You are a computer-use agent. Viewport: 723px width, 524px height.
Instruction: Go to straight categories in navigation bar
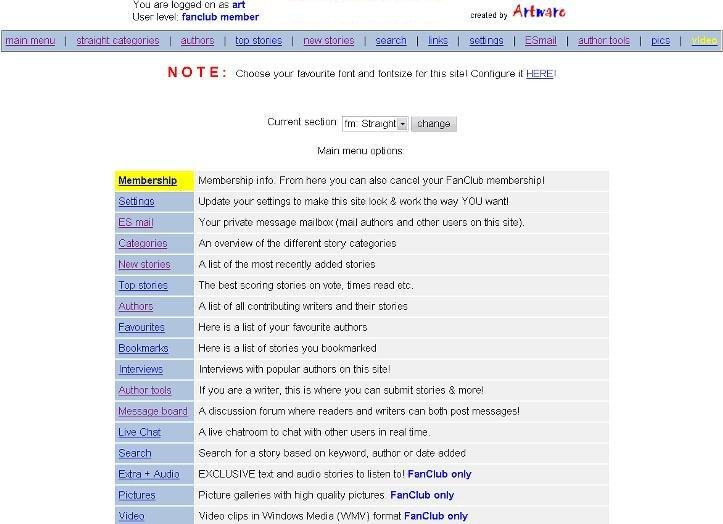[118, 41]
